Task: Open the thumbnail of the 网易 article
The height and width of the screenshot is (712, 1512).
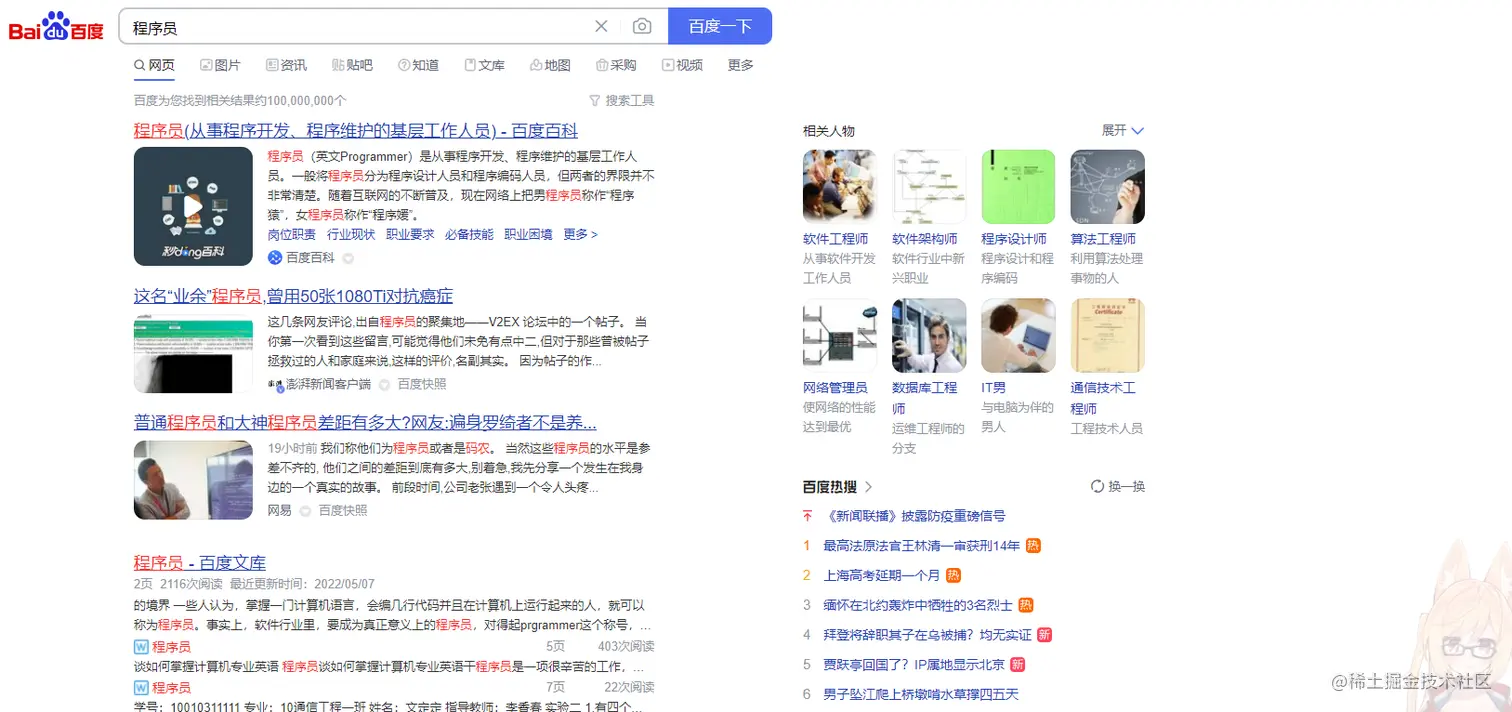Action: [193, 480]
